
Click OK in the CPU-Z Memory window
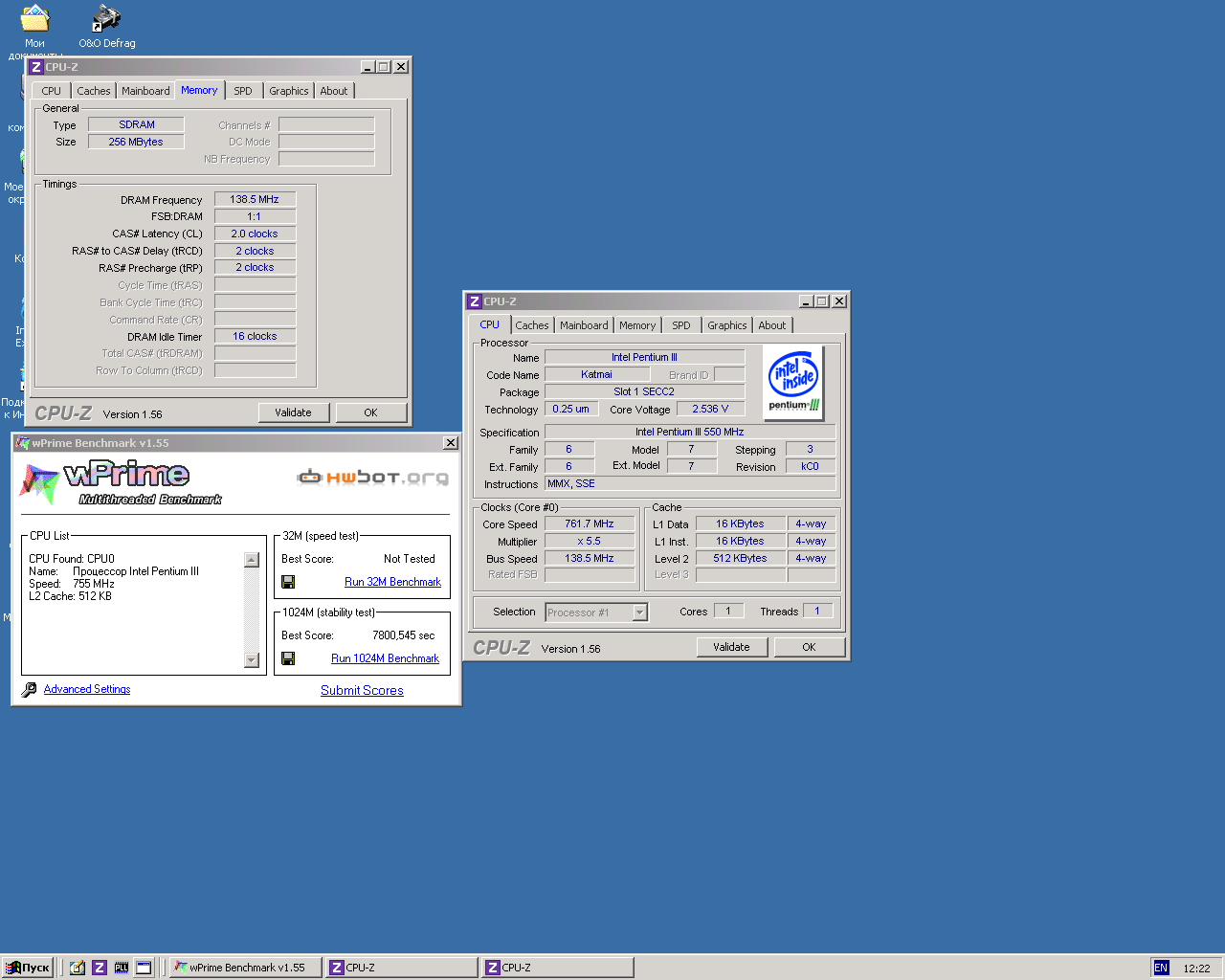coord(371,412)
